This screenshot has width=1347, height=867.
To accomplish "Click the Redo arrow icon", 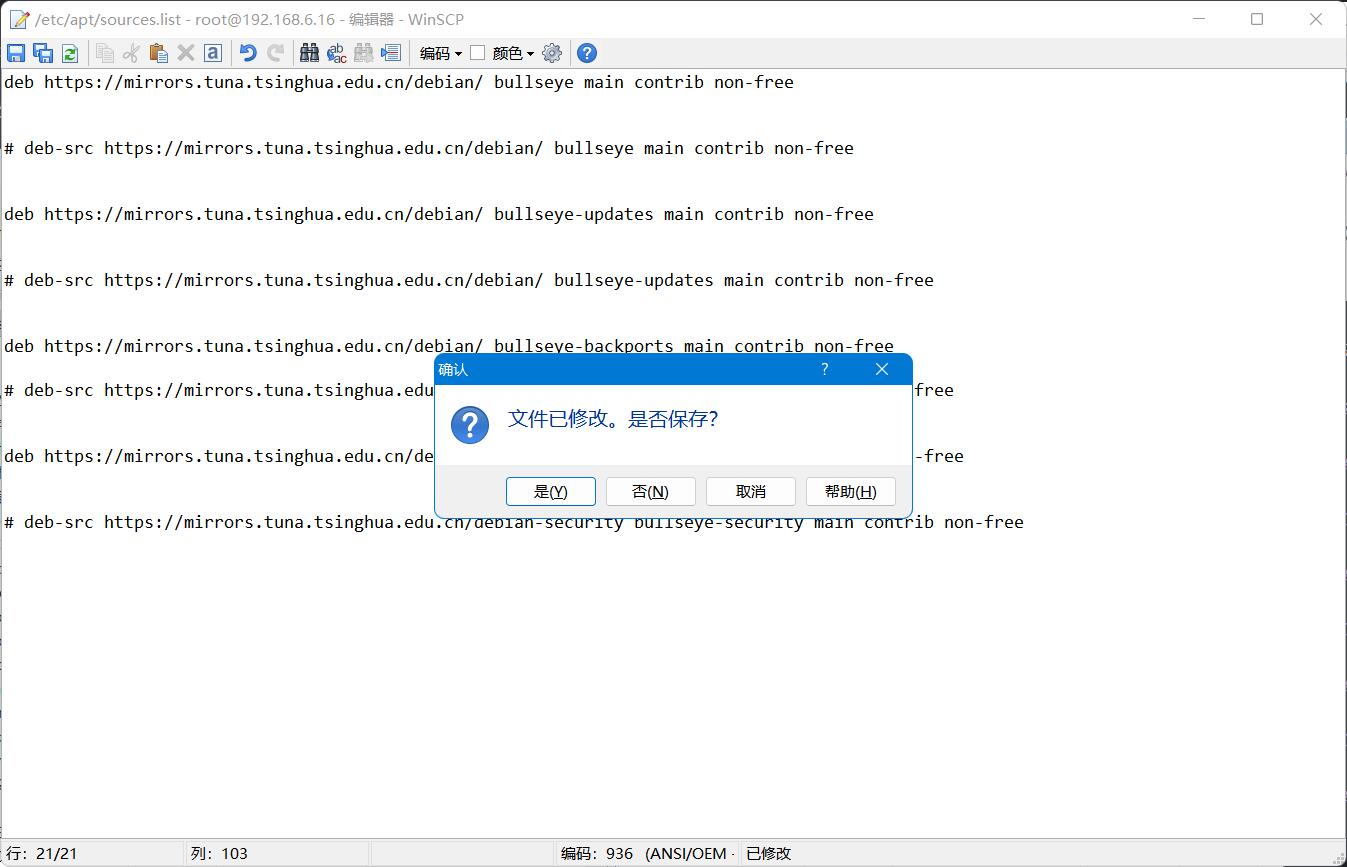I will pos(275,53).
